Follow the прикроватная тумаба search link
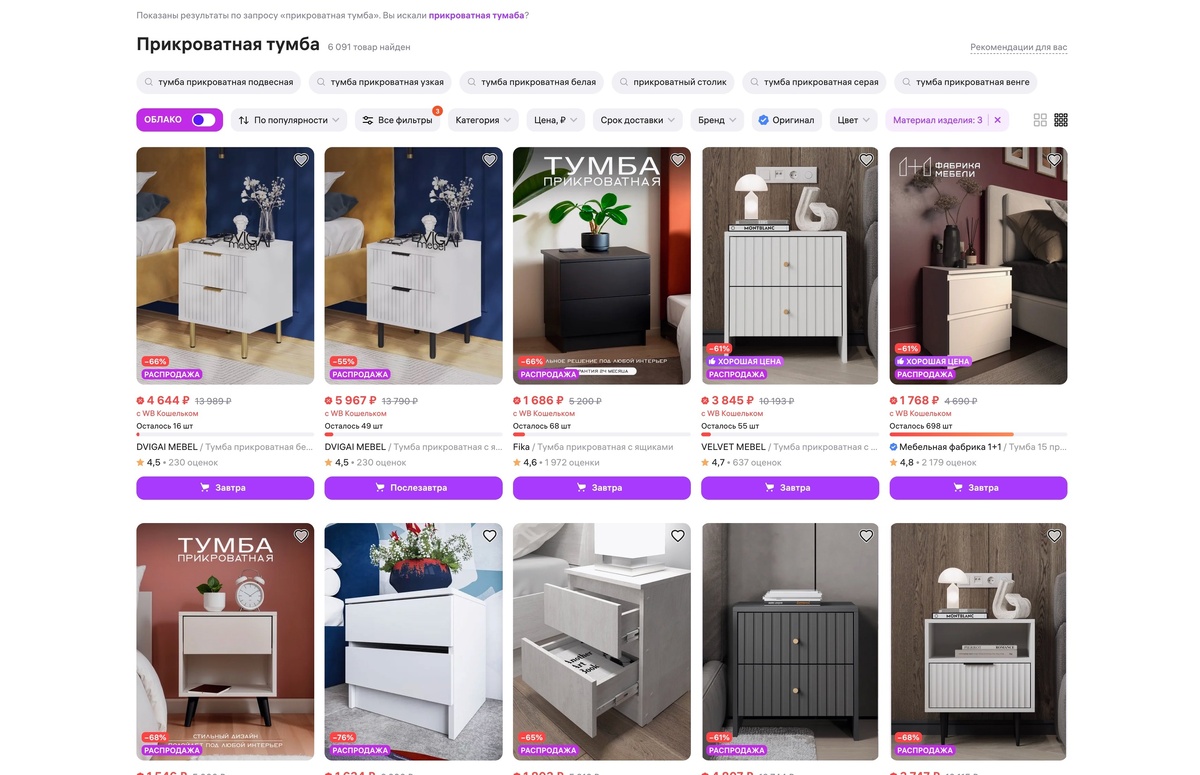The image size is (1200, 775). (477, 16)
